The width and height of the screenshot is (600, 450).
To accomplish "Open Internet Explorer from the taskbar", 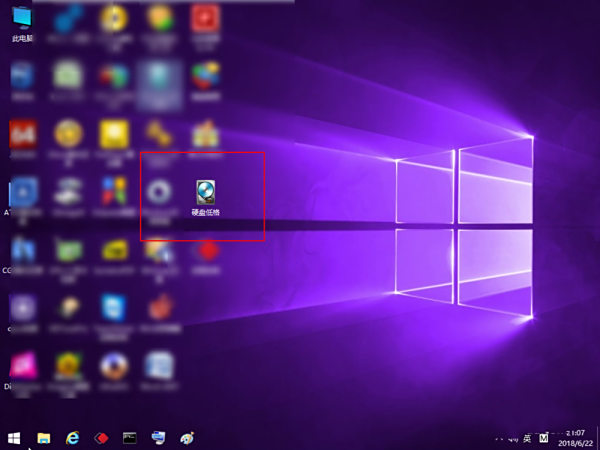I will coord(72,438).
